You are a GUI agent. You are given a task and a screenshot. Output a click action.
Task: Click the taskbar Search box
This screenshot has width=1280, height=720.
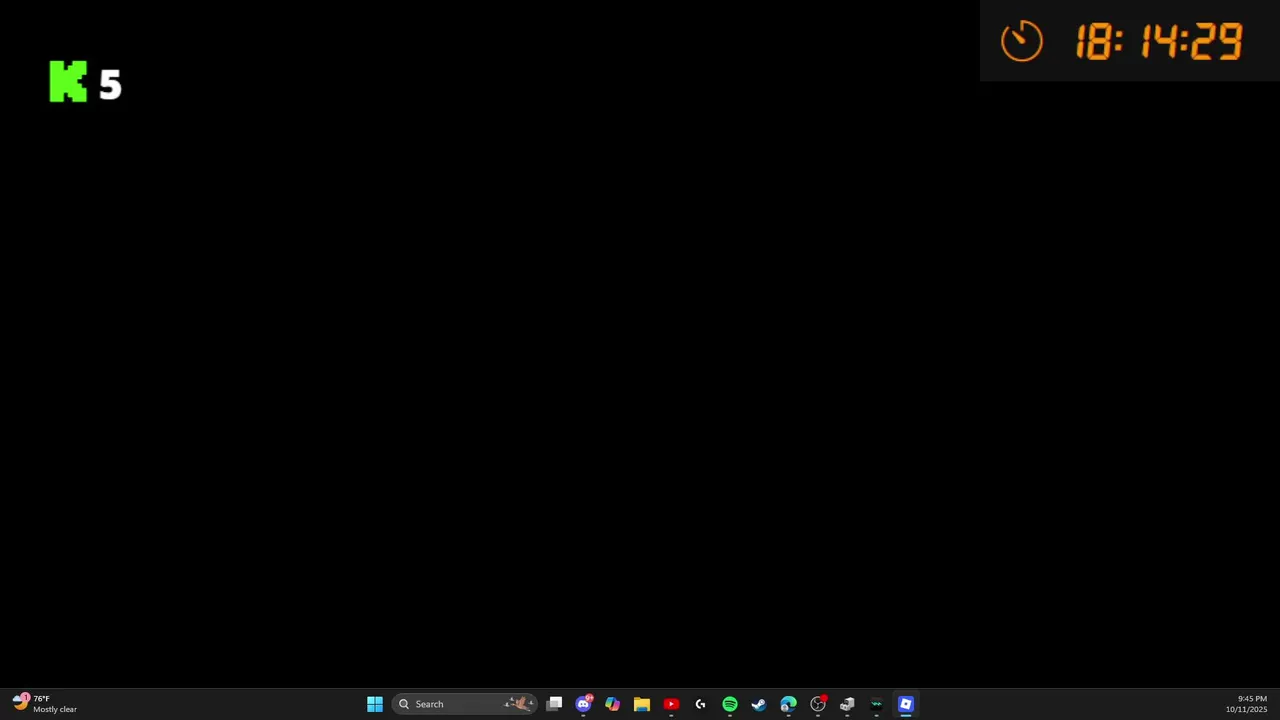(x=466, y=704)
